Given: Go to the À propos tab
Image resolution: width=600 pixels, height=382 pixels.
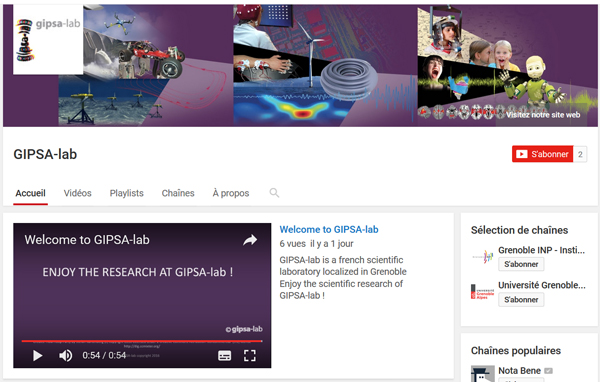Looking at the screenshot, I should [231, 193].
